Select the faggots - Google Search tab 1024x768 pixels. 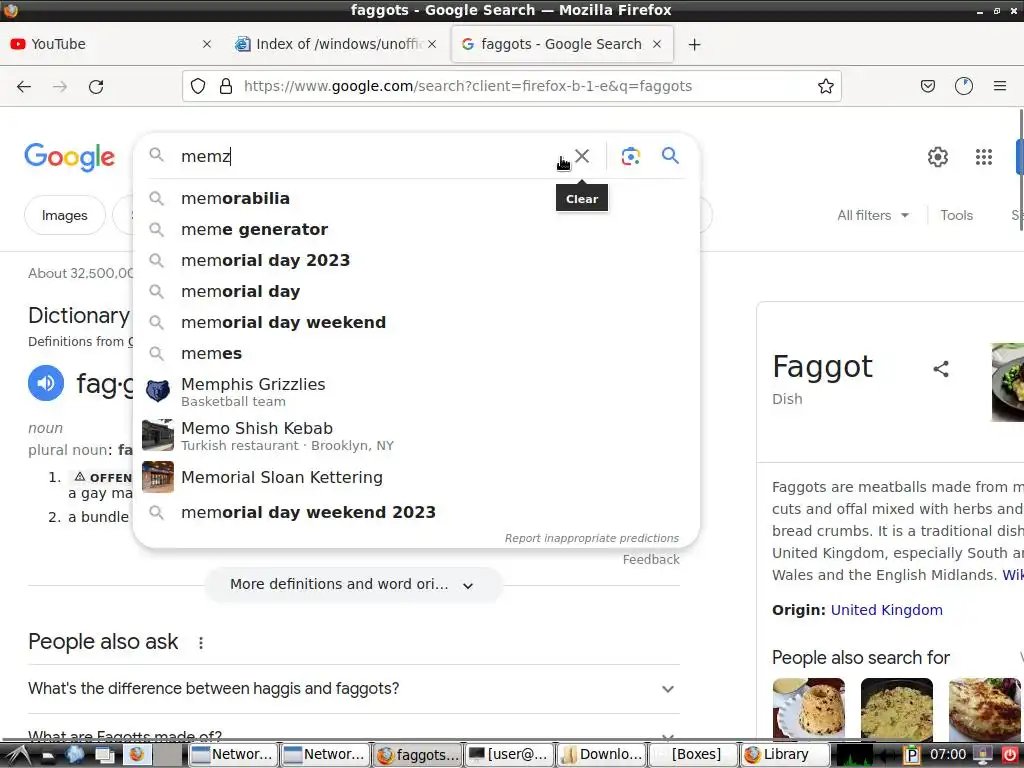pyautogui.click(x=562, y=44)
